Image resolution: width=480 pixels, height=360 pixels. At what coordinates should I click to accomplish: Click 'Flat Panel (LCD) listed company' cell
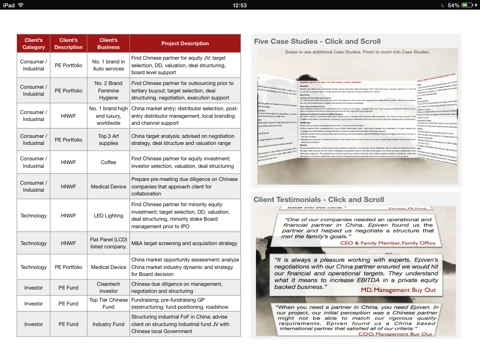pyautogui.click(x=108, y=243)
